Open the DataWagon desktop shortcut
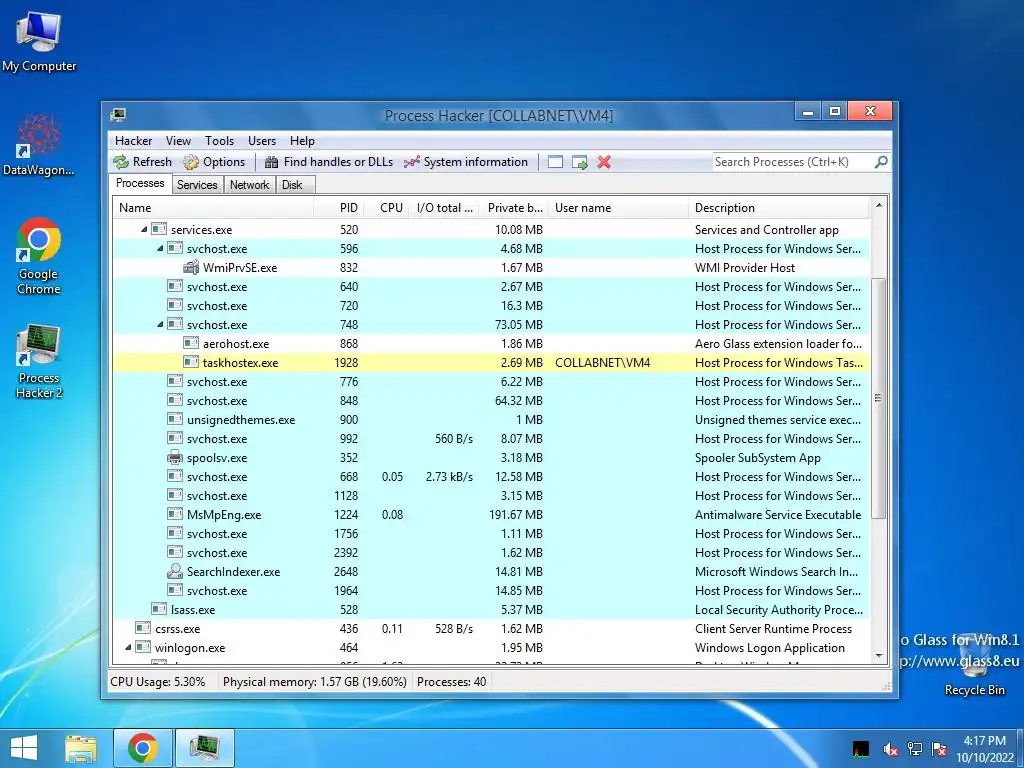The image size is (1024, 768). click(39, 144)
